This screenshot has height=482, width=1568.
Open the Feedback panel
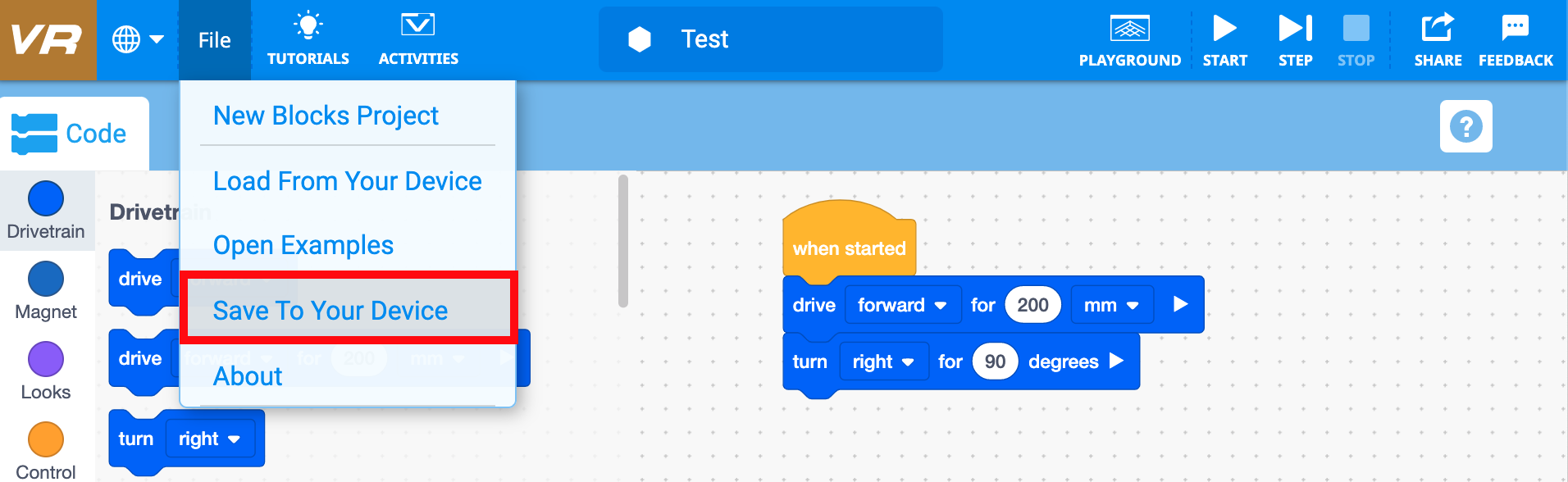[x=1516, y=37]
